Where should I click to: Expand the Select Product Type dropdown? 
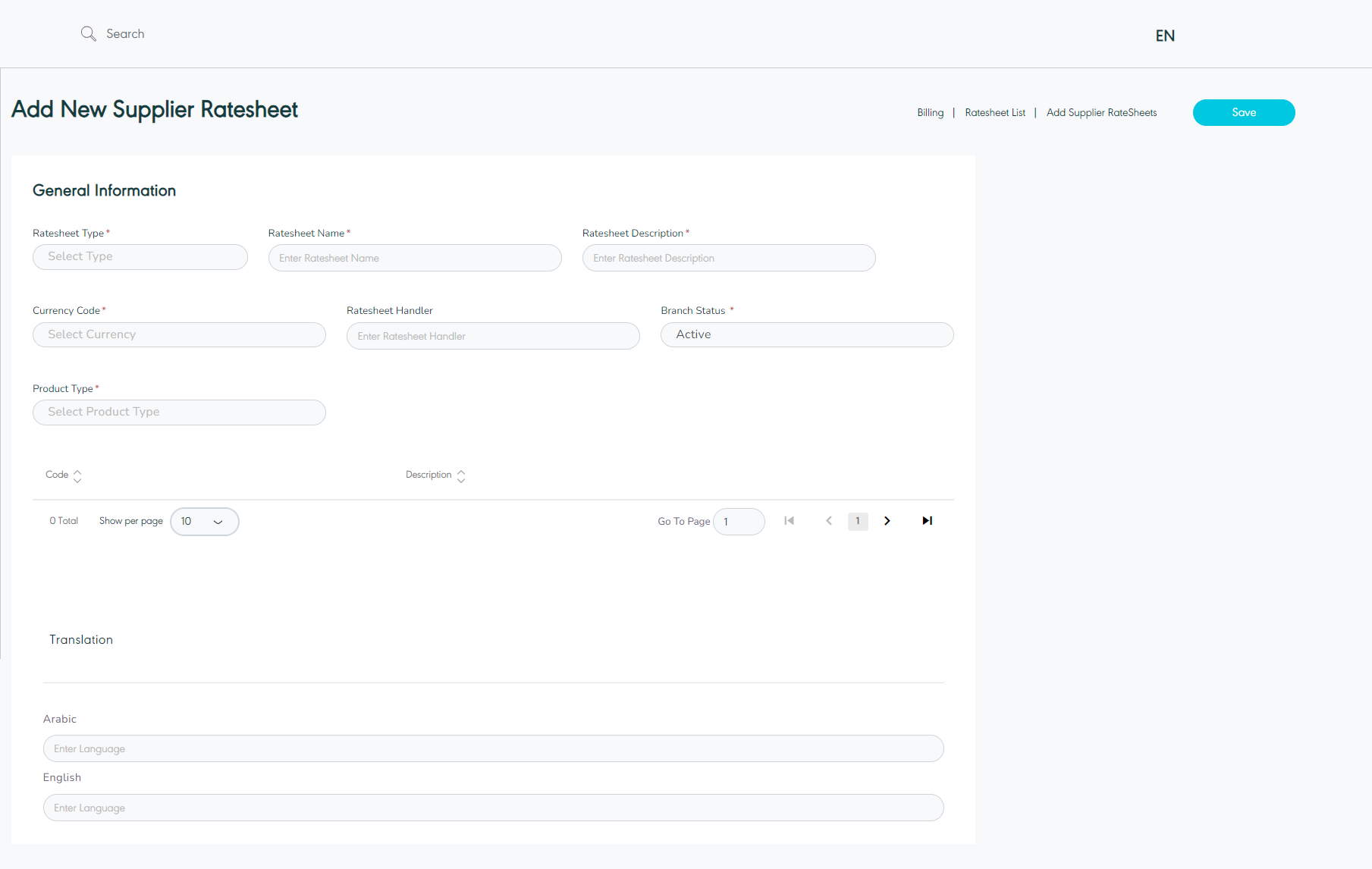pos(179,413)
